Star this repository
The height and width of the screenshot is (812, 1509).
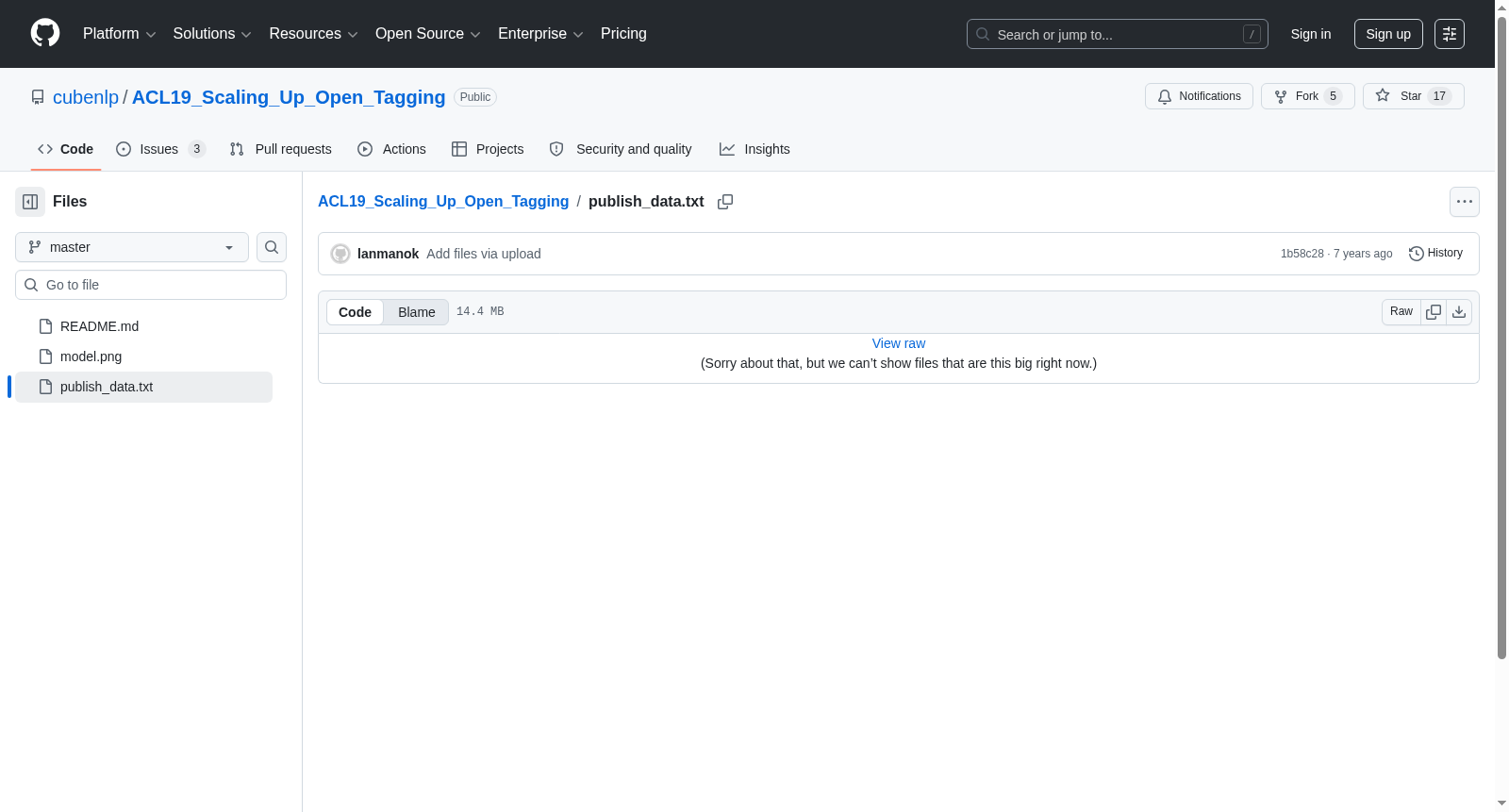click(1413, 96)
